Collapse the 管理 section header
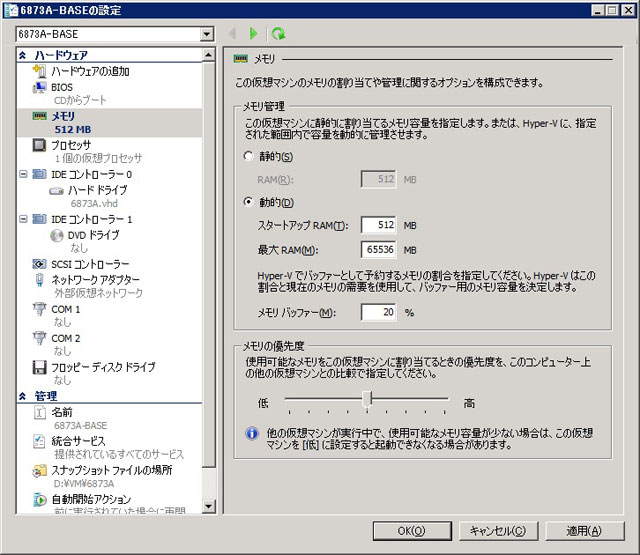 click(x=22, y=396)
